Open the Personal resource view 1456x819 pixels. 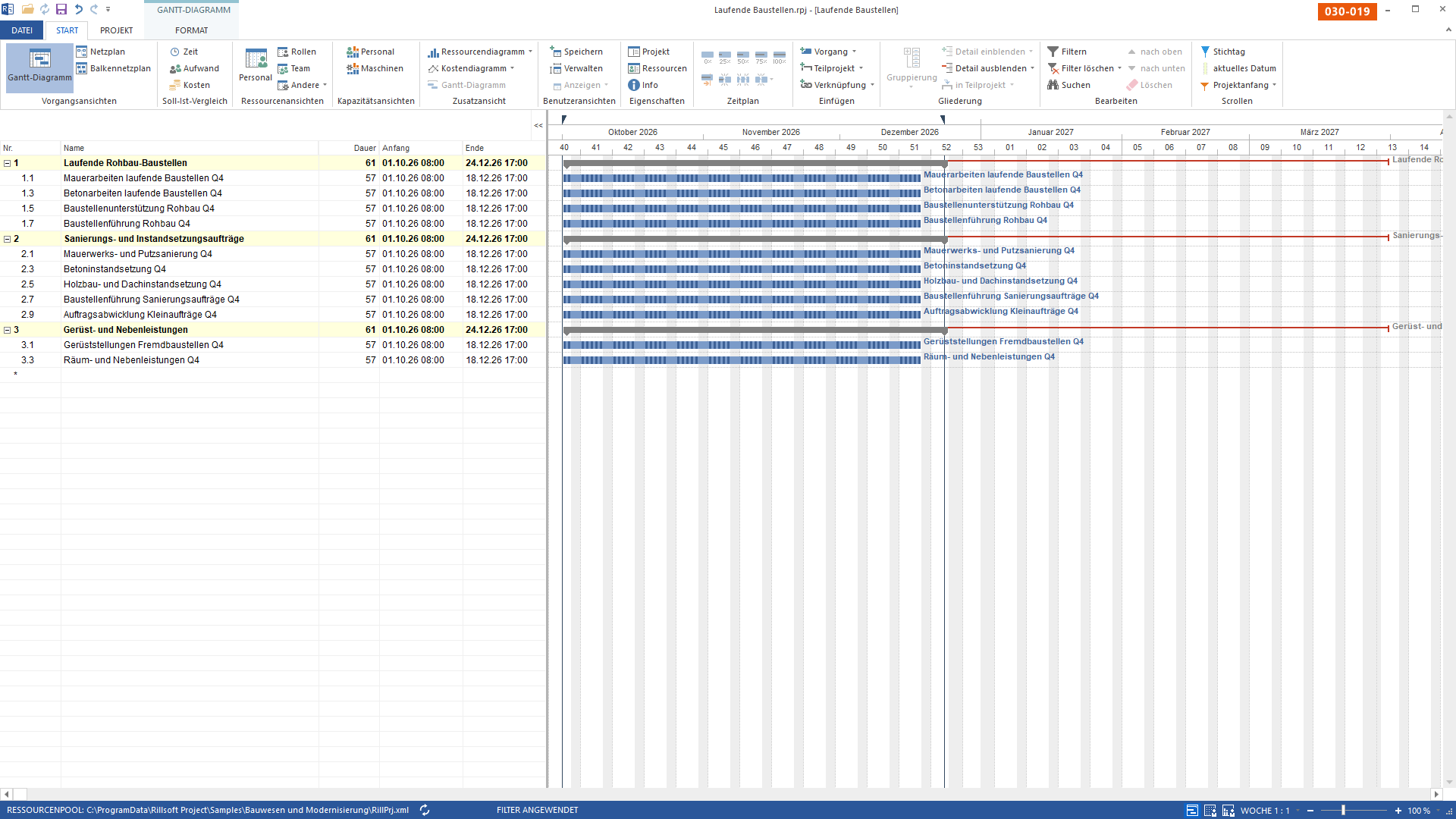pos(256,65)
